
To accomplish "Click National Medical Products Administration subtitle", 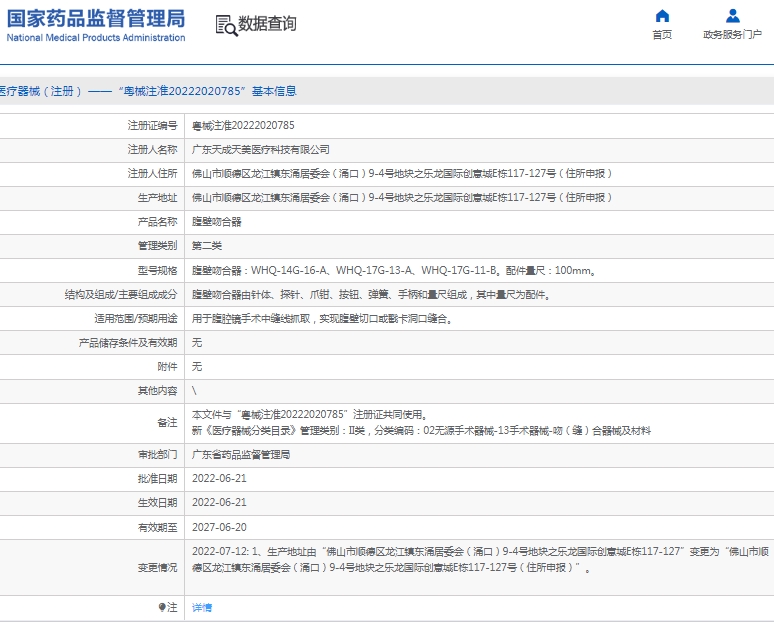I will 96,38.
